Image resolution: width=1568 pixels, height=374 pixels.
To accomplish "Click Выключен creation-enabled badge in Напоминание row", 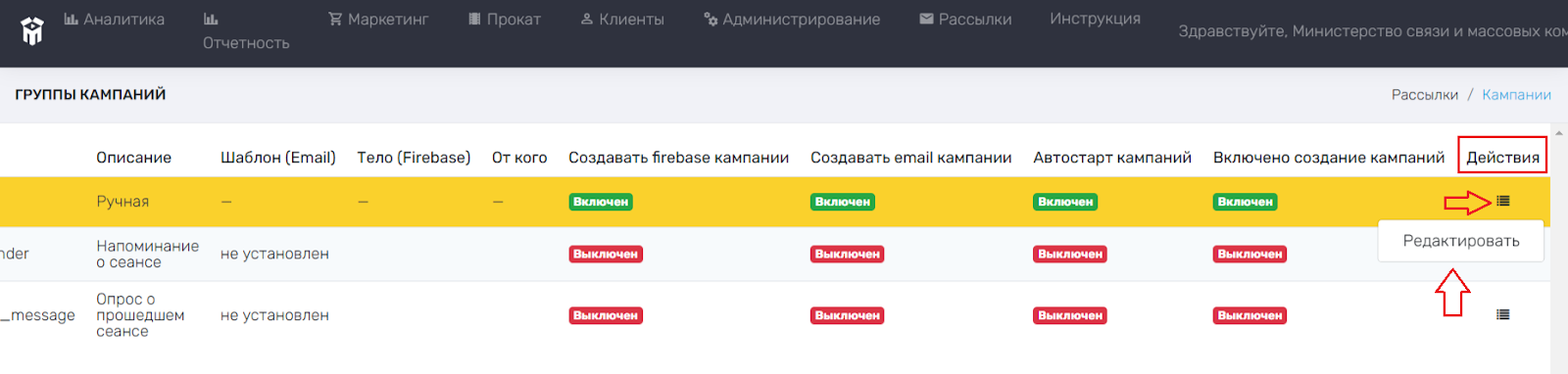I will coord(1250,255).
